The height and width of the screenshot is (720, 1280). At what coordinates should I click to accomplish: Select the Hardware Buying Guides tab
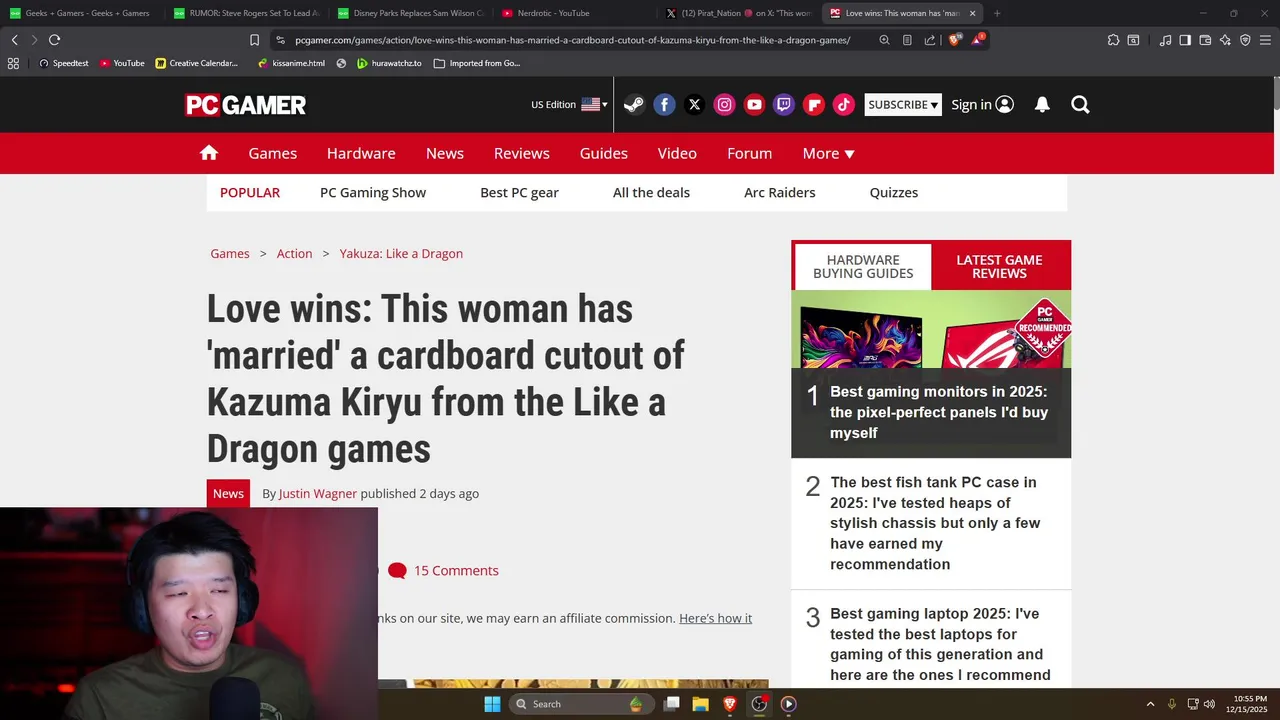[x=863, y=266]
